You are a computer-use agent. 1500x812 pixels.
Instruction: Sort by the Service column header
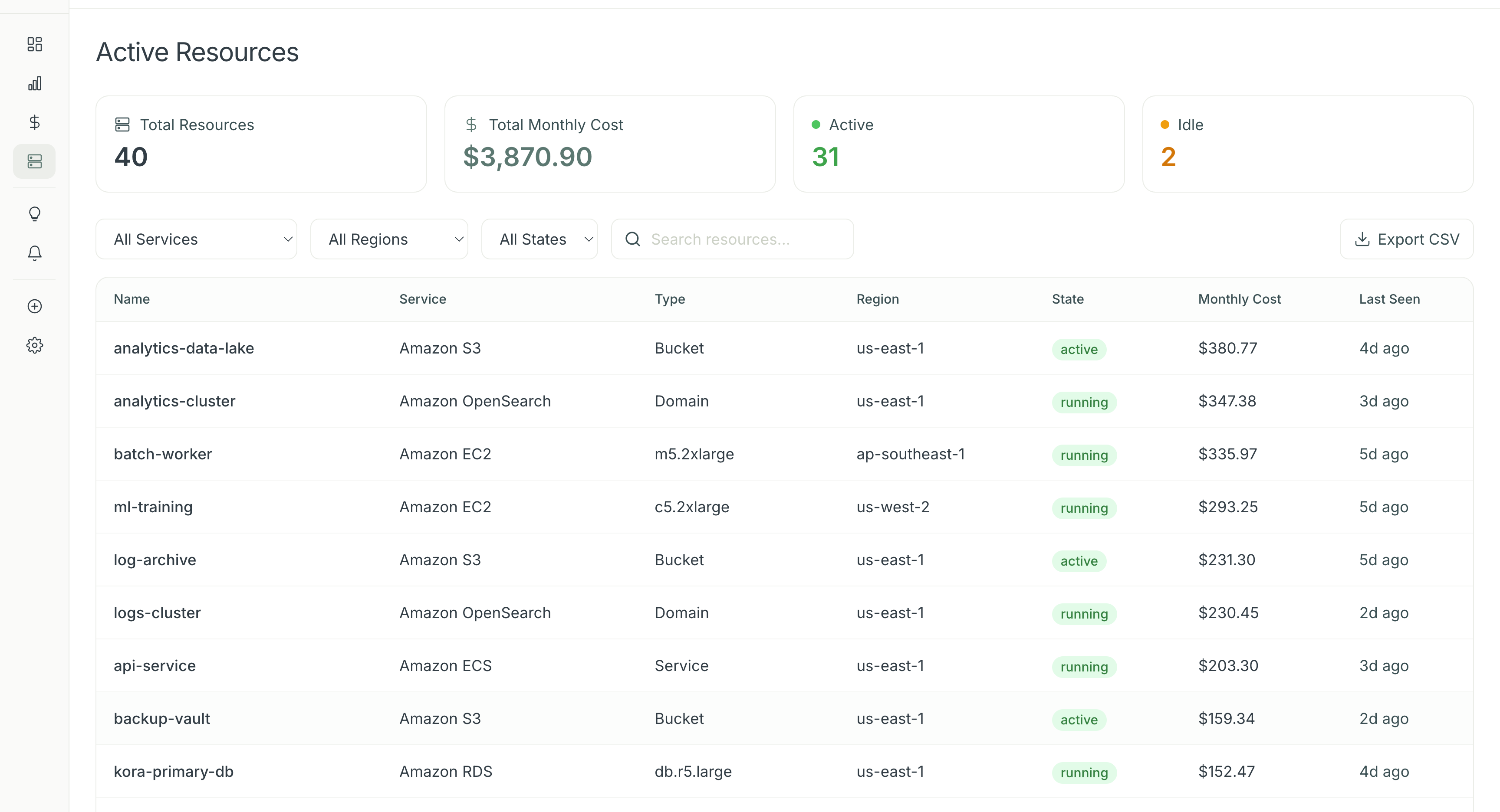tap(423, 299)
